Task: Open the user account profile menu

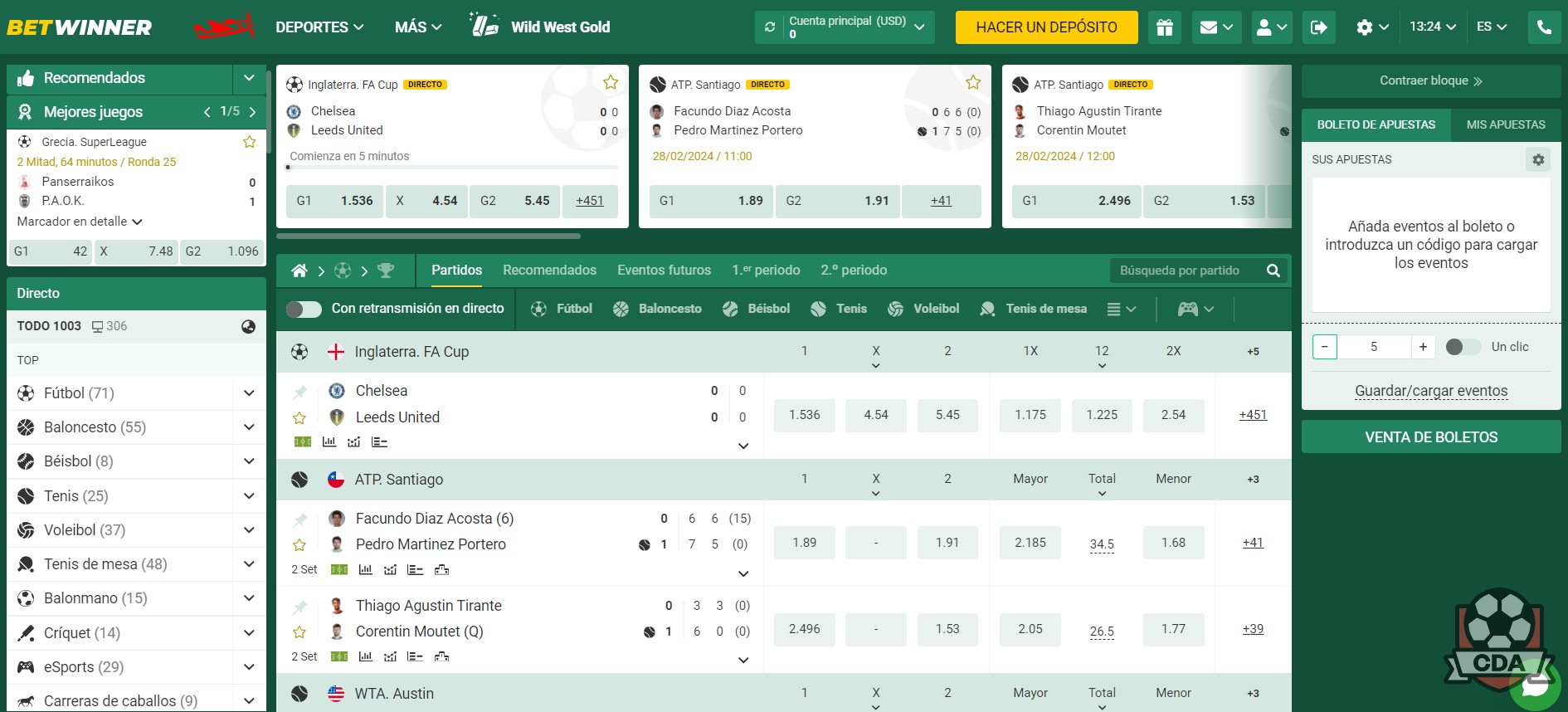Action: 1271,27
